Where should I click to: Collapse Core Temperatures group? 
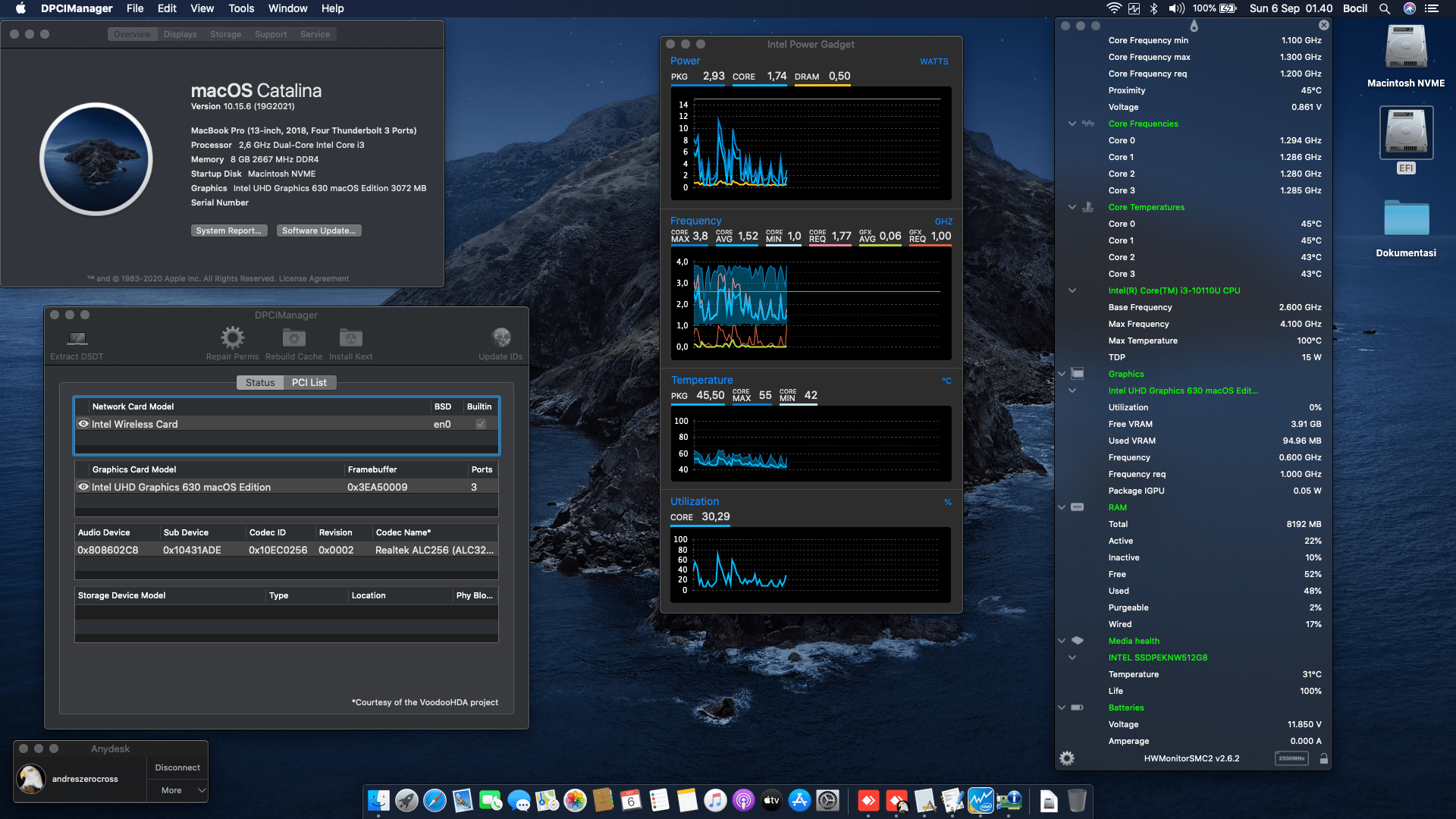(1072, 207)
